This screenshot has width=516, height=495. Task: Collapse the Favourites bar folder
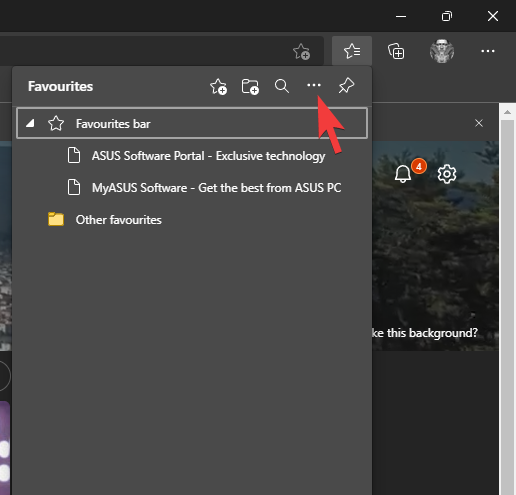click(x=30, y=124)
